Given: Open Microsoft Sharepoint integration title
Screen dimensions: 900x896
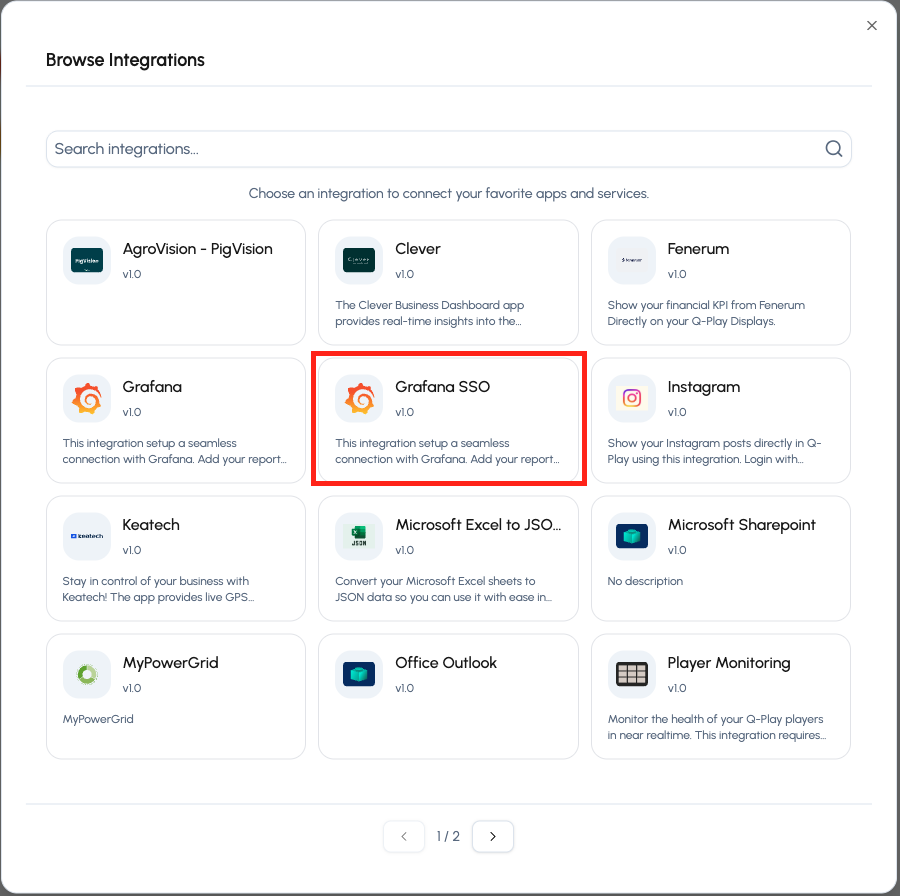Looking at the screenshot, I should coord(742,525).
